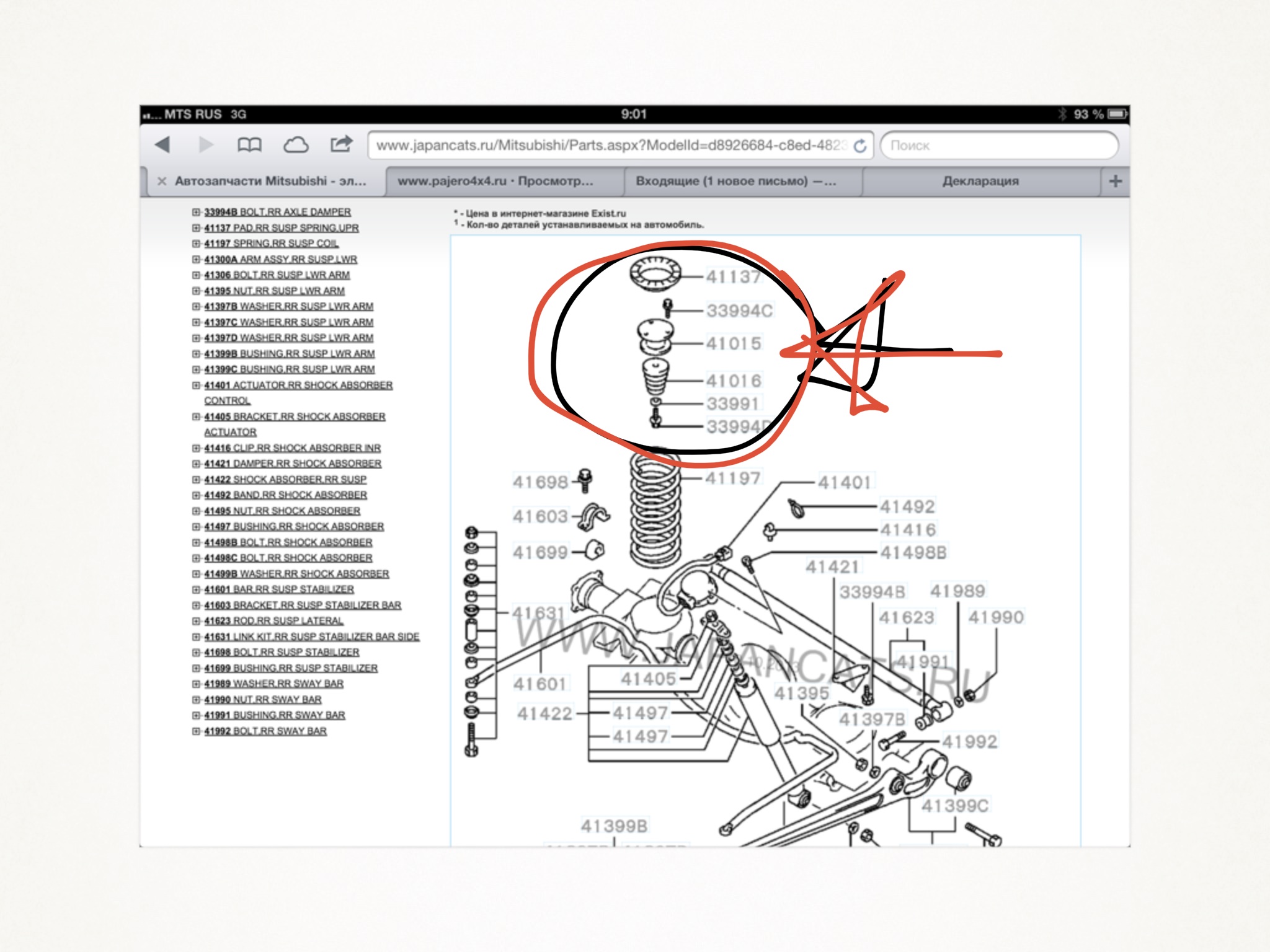The image size is (1270, 952).
Task: Tap the Safari back arrow
Action: point(162,145)
